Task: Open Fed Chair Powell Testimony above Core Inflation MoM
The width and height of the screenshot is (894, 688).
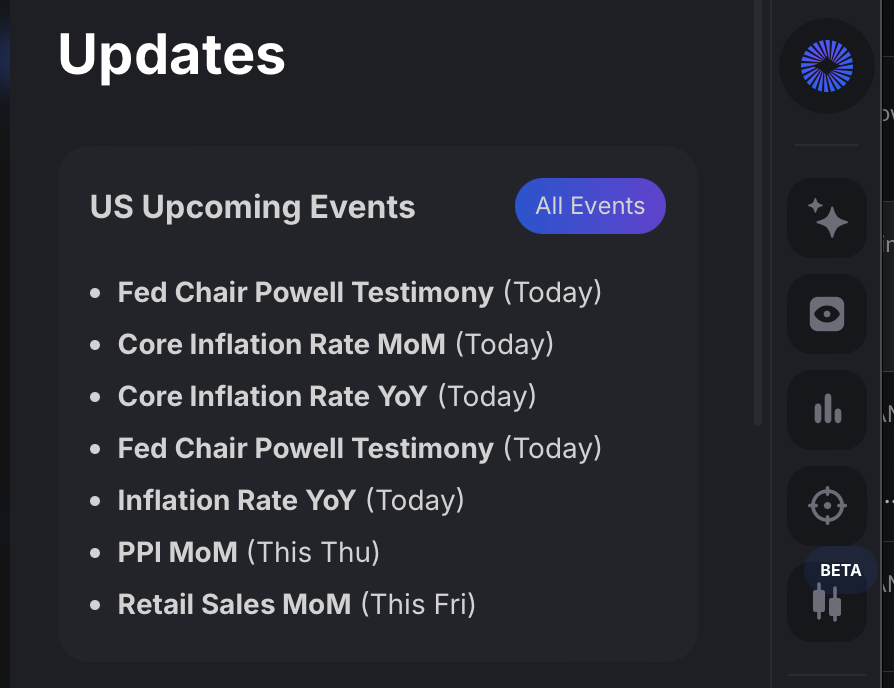Action: tap(305, 292)
